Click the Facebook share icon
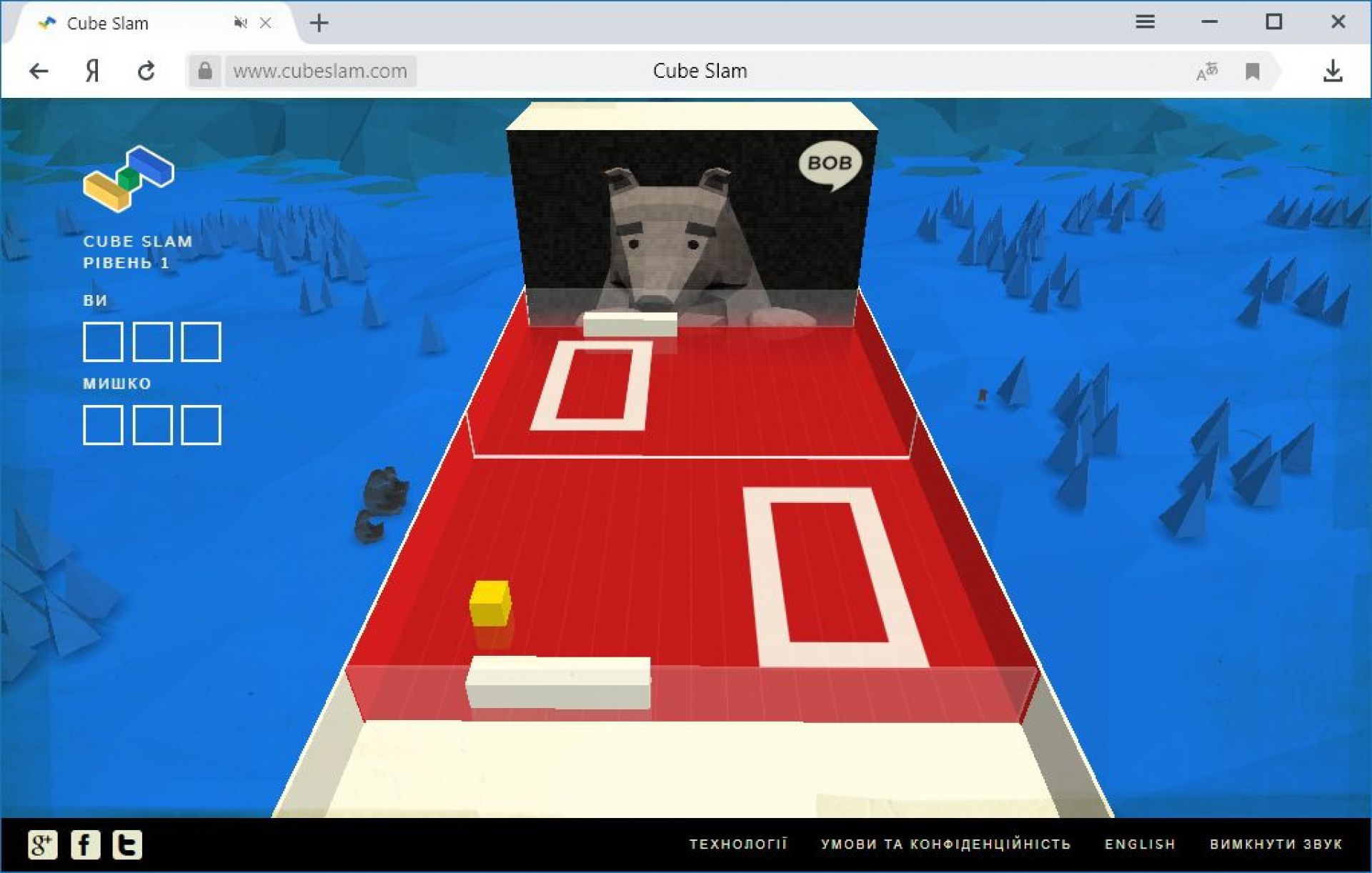Screen dimensions: 1372x873 85,844
